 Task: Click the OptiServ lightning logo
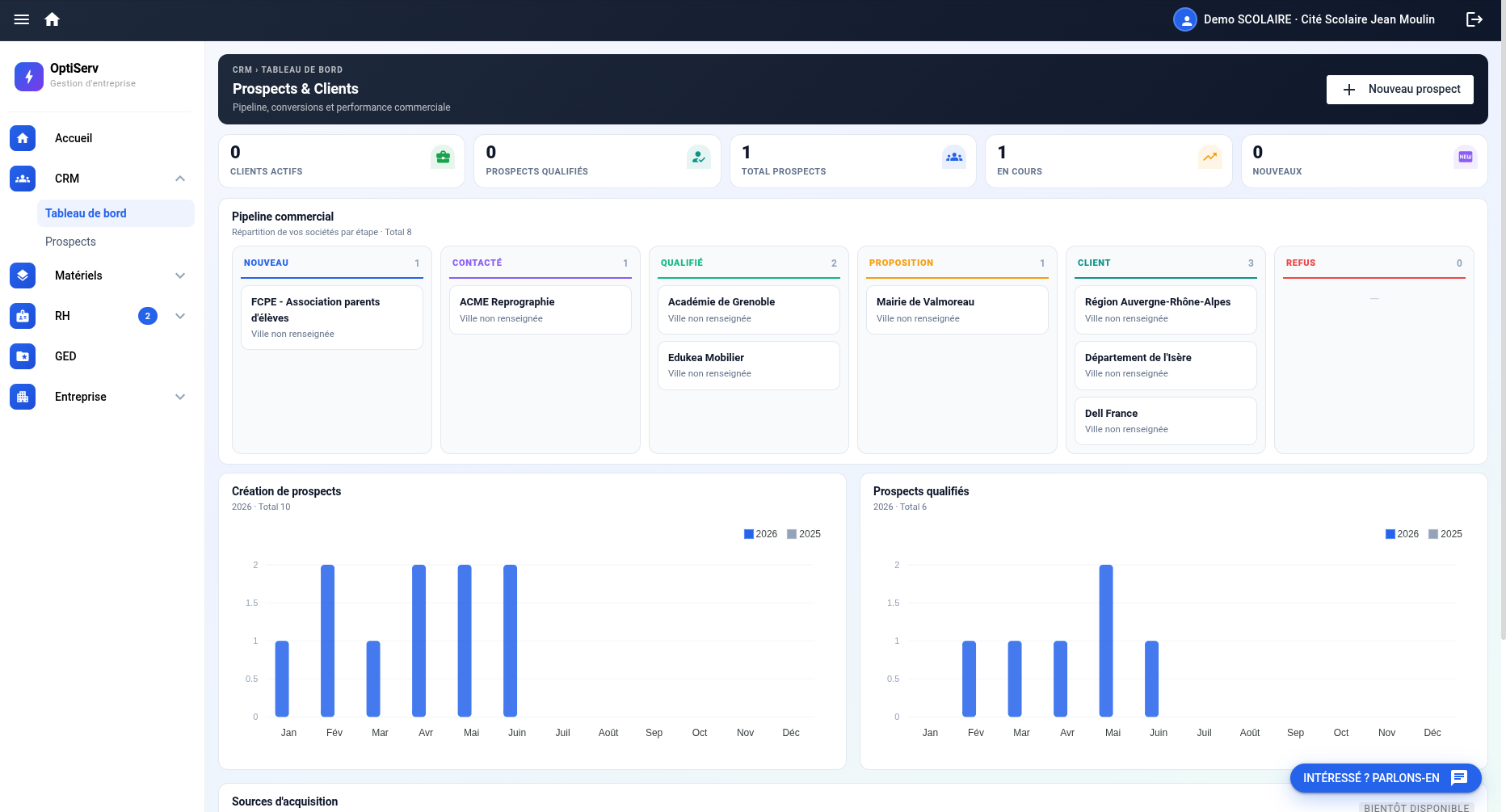[x=29, y=77]
